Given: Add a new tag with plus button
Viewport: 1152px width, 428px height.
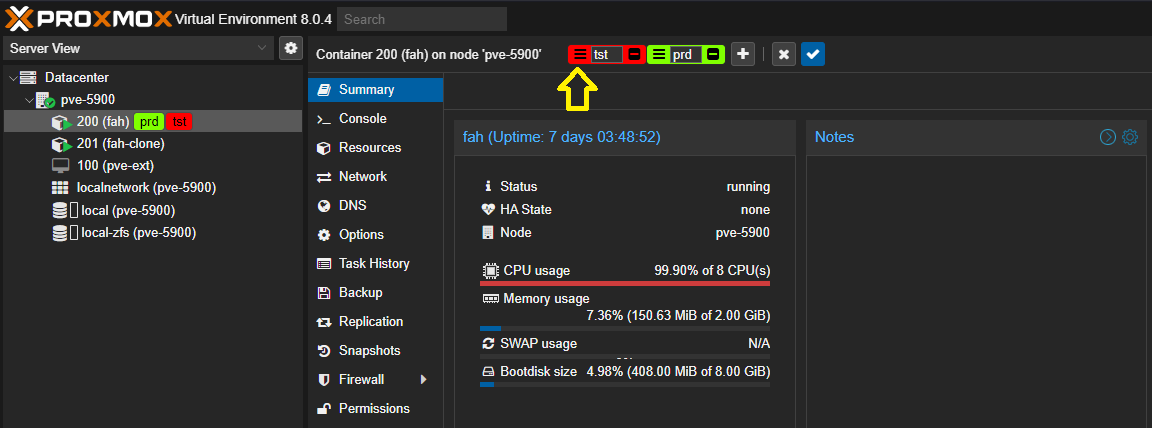Looking at the screenshot, I should [x=743, y=54].
